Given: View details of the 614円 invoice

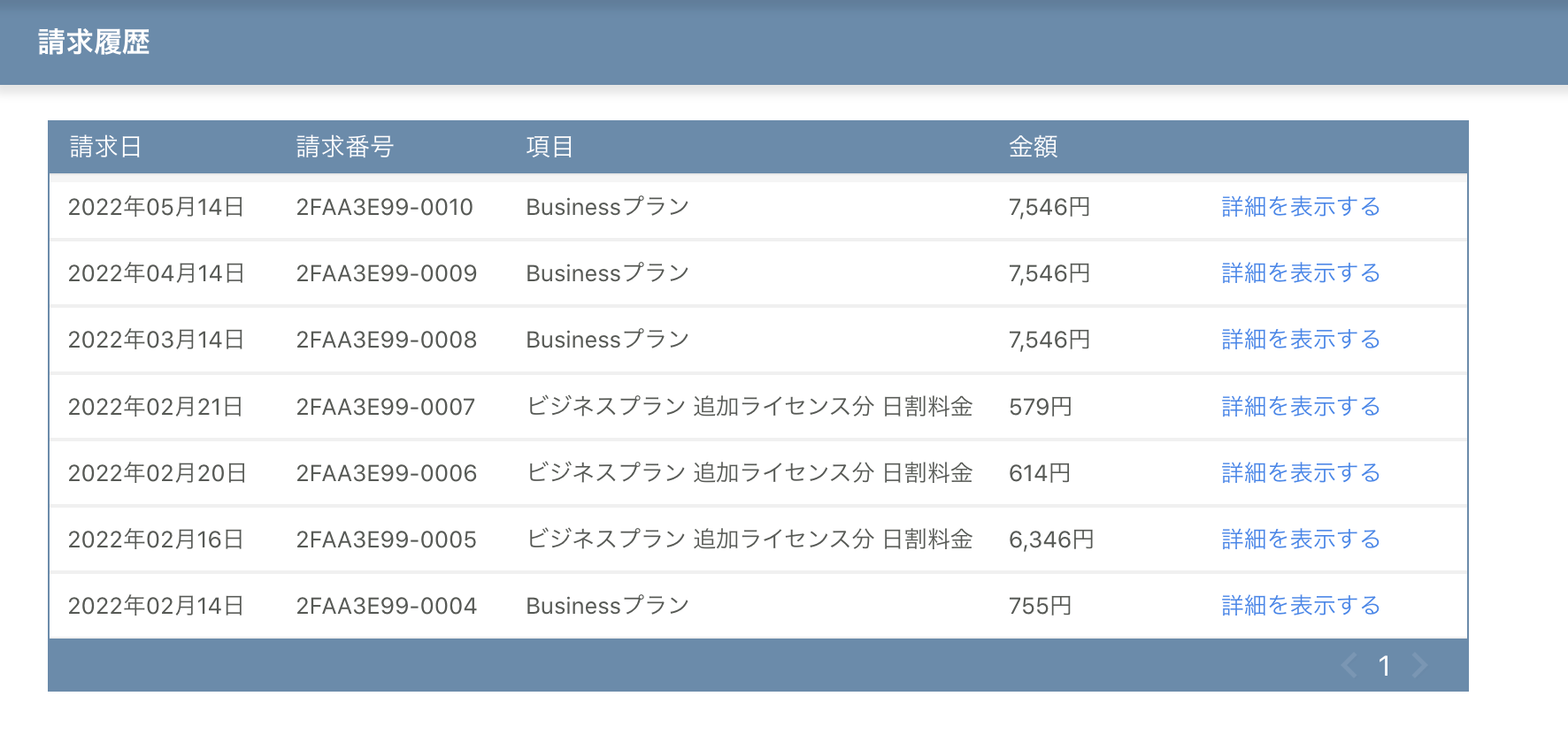Looking at the screenshot, I should pos(1300,473).
